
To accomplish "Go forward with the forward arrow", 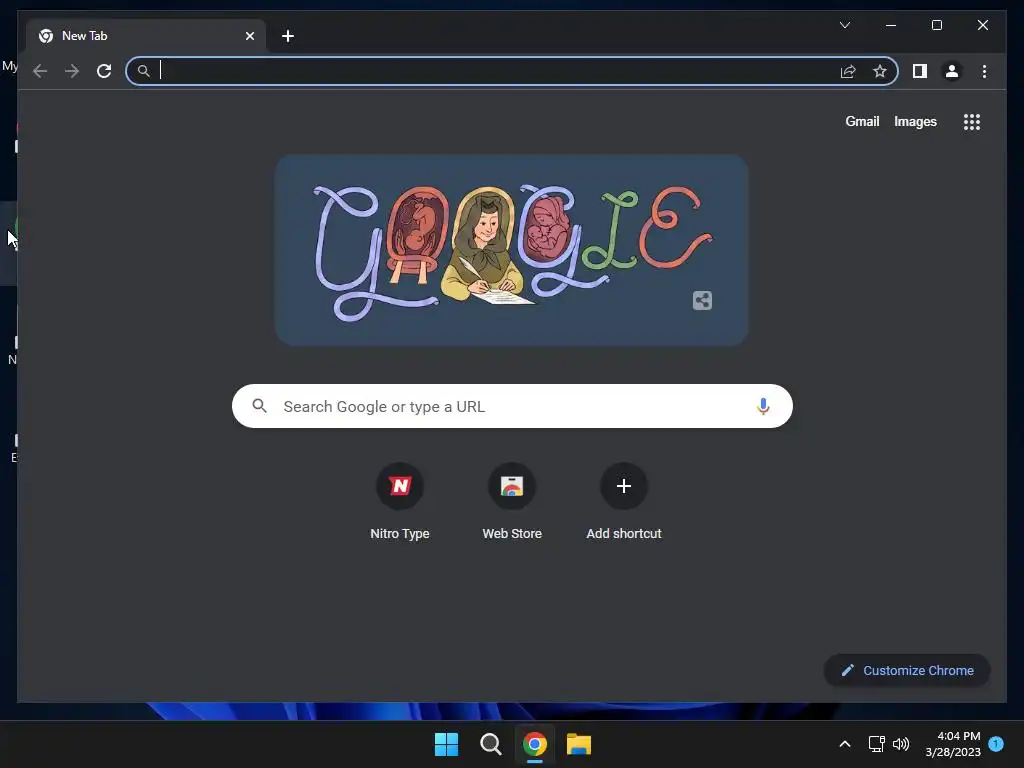I will [72, 71].
